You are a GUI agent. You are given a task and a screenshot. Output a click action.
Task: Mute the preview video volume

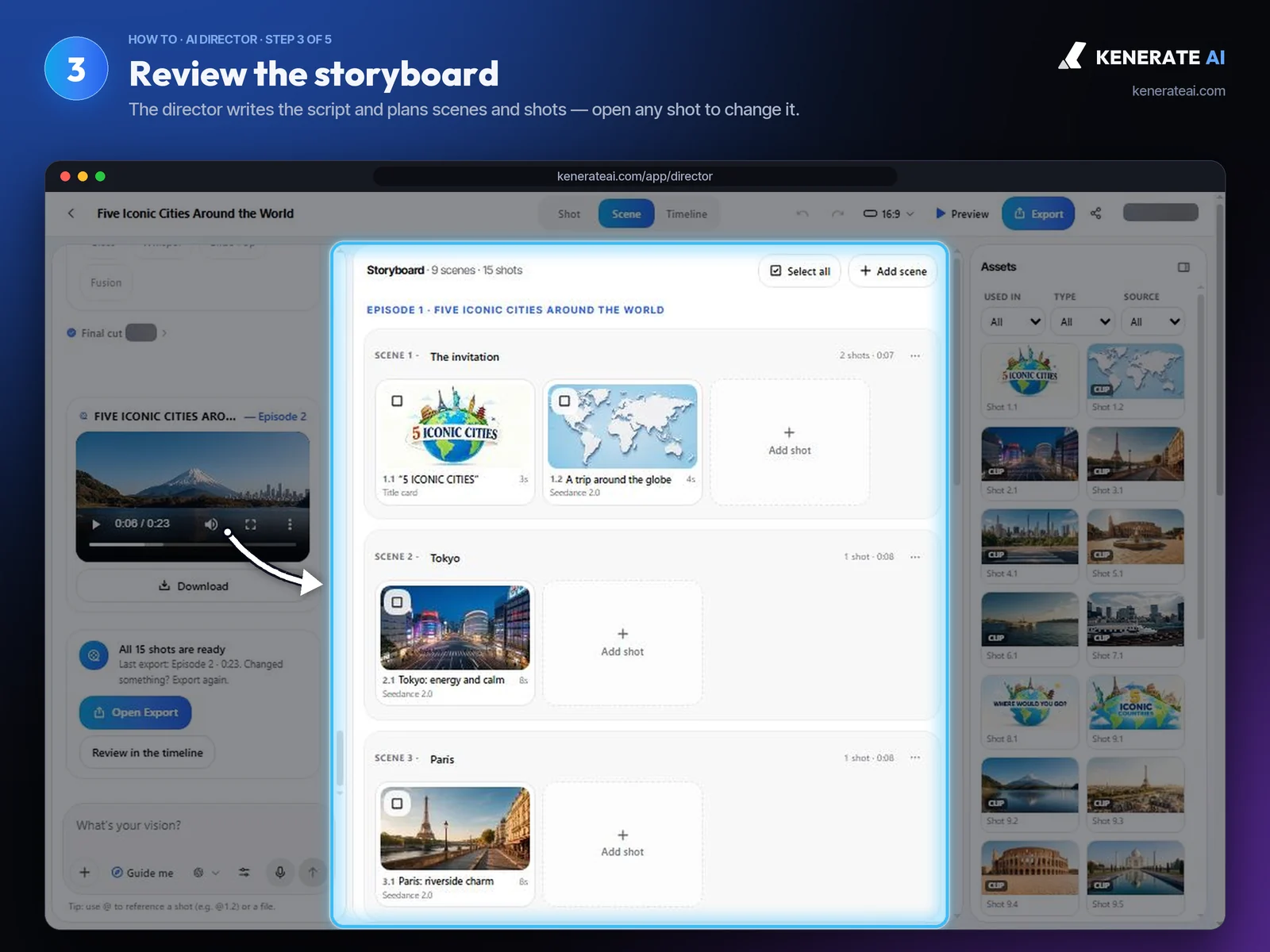pos(211,524)
